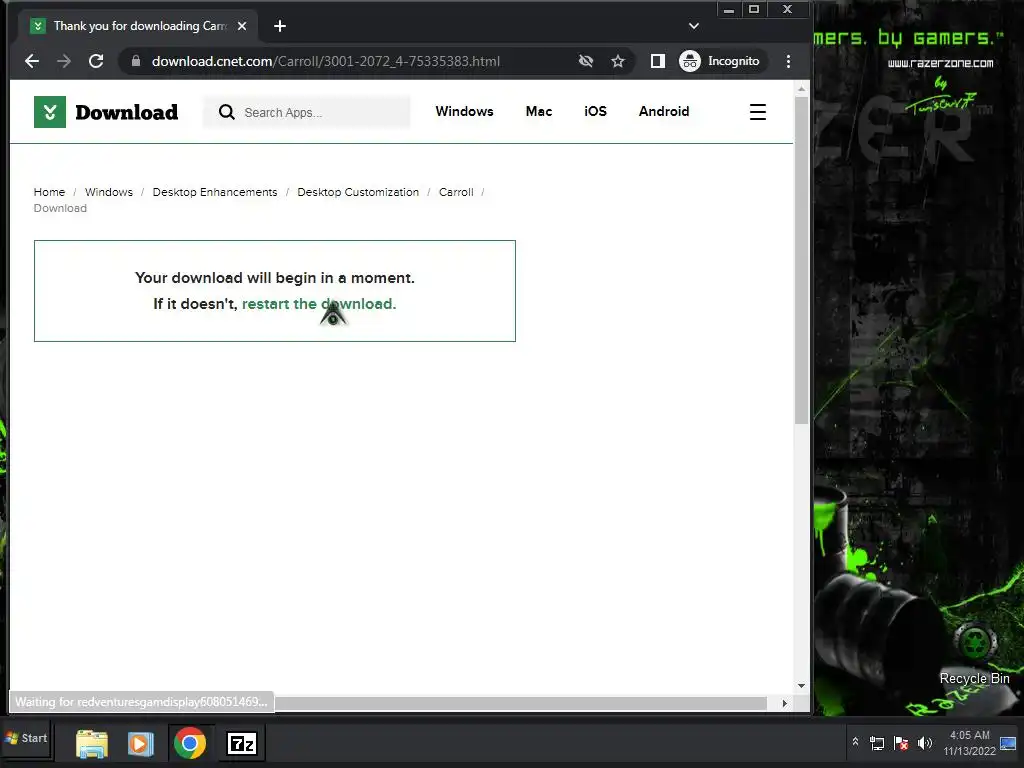Open the Carroll breadcrumb link
The height and width of the screenshot is (768, 1024).
click(456, 192)
